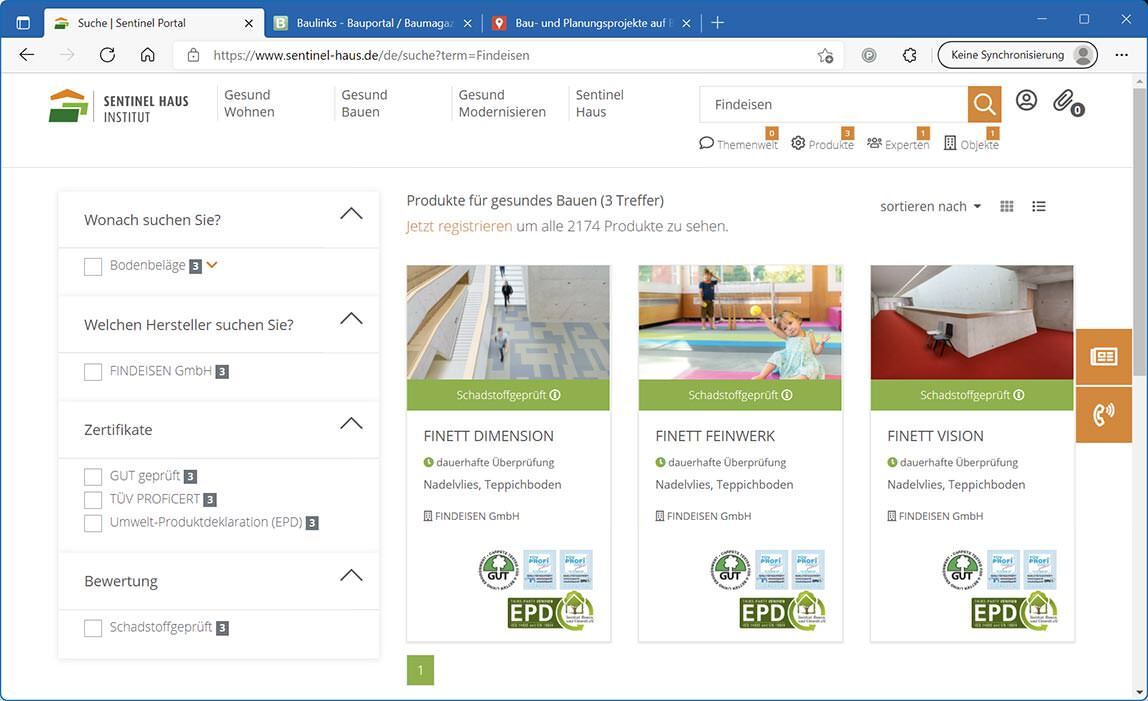
Task: Show info for FINETT VISION Schadstoffgeprüft
Action: pos(1019,395)
